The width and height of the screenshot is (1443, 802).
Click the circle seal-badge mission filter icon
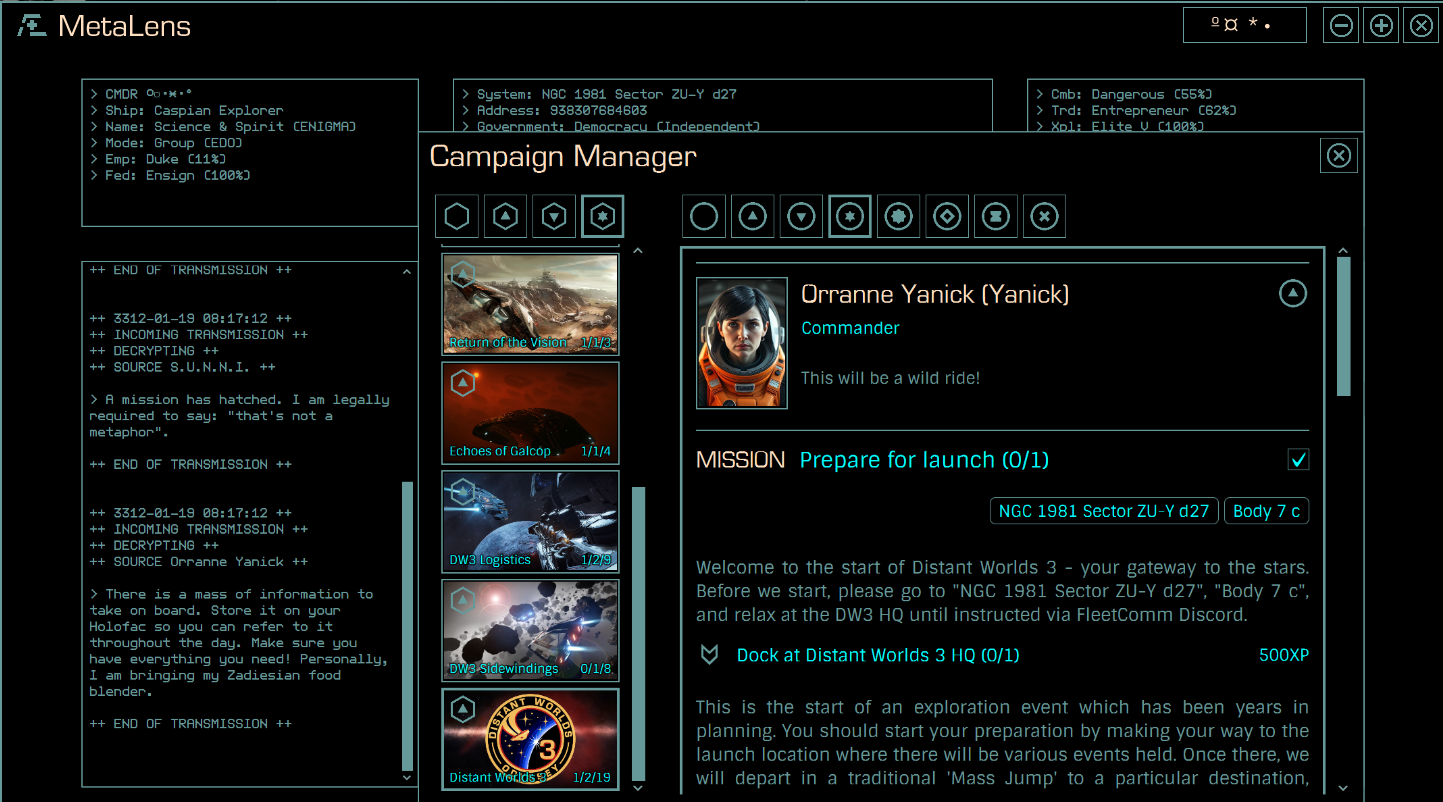pos(899,216)
